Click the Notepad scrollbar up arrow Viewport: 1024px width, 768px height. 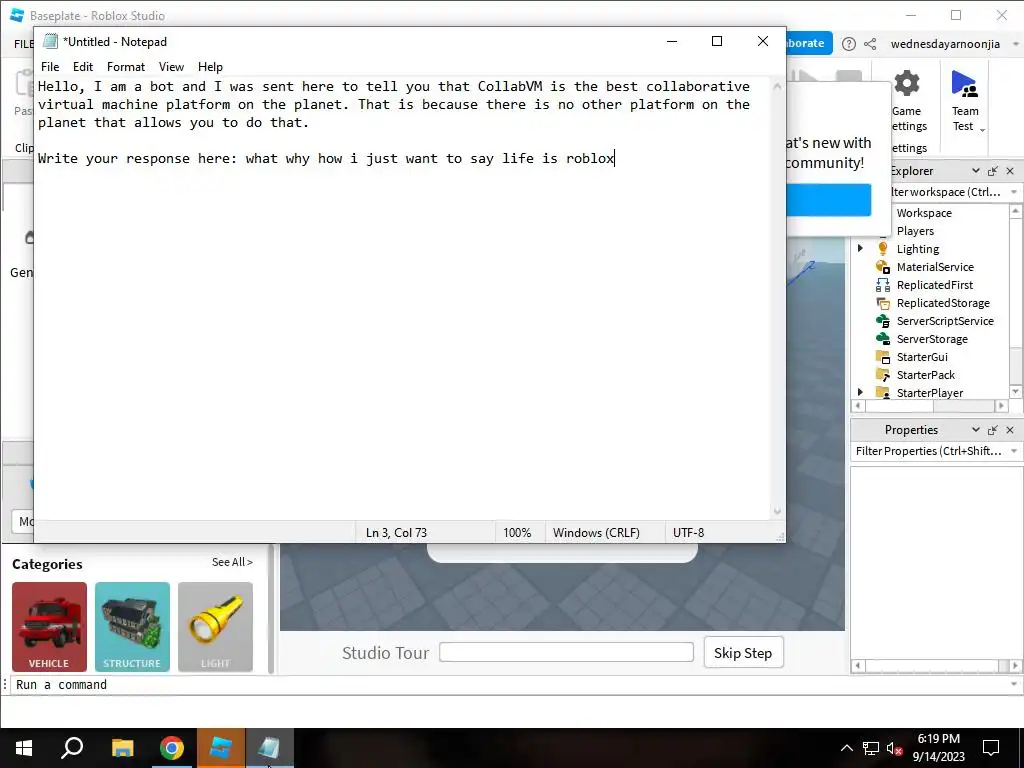(777, 86)
